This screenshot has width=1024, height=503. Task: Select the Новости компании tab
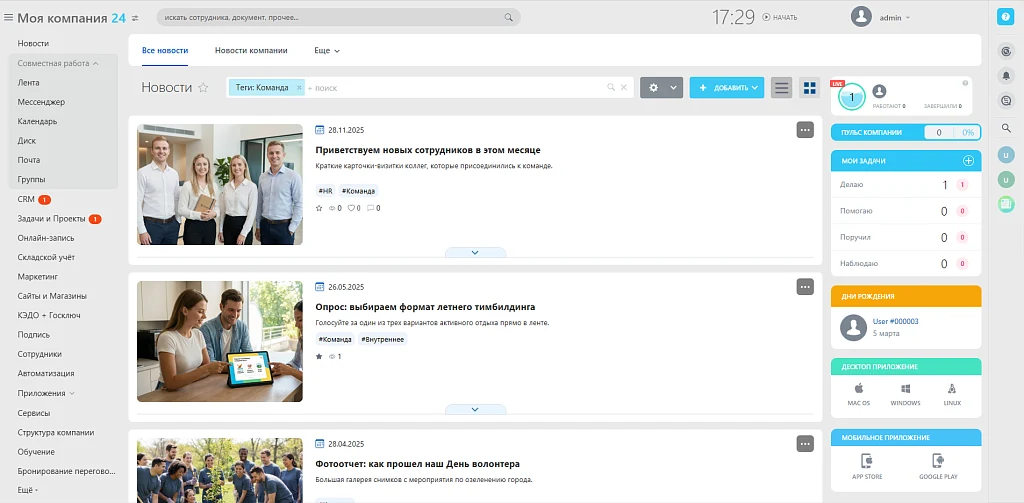pyautogui.click(x=251, y=50)
